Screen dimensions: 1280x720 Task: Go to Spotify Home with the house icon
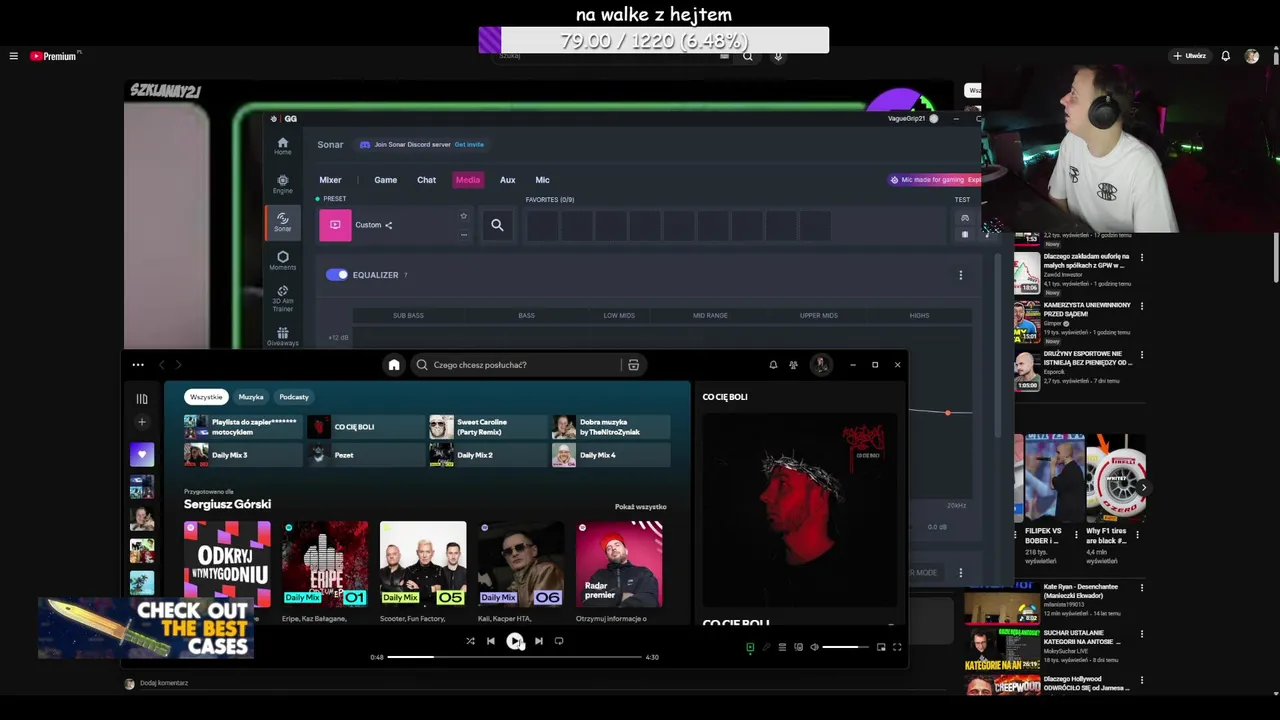pos(394,365)
